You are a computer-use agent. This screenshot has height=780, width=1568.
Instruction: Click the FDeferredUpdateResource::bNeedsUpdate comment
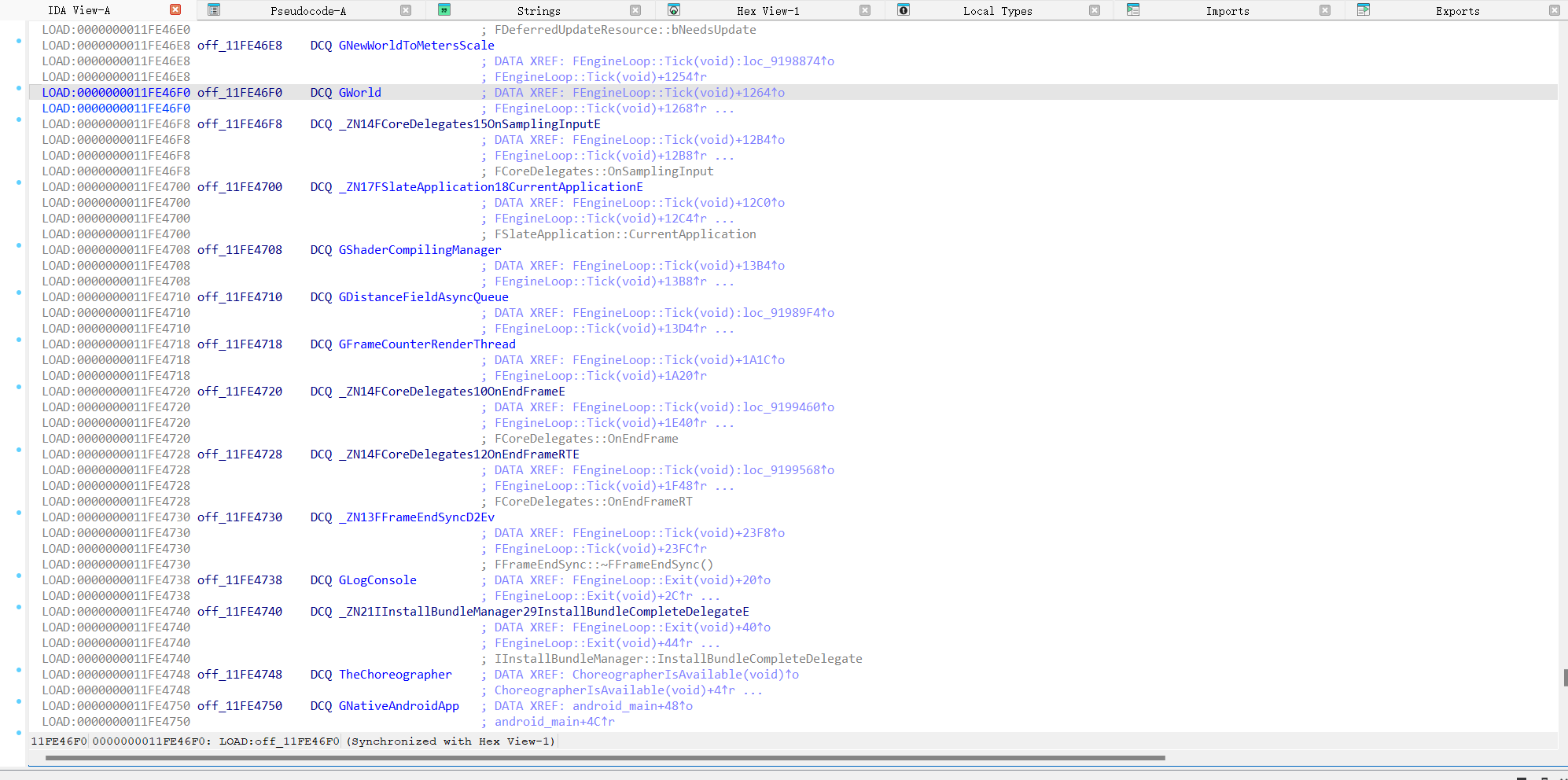(x=625, y=30)
